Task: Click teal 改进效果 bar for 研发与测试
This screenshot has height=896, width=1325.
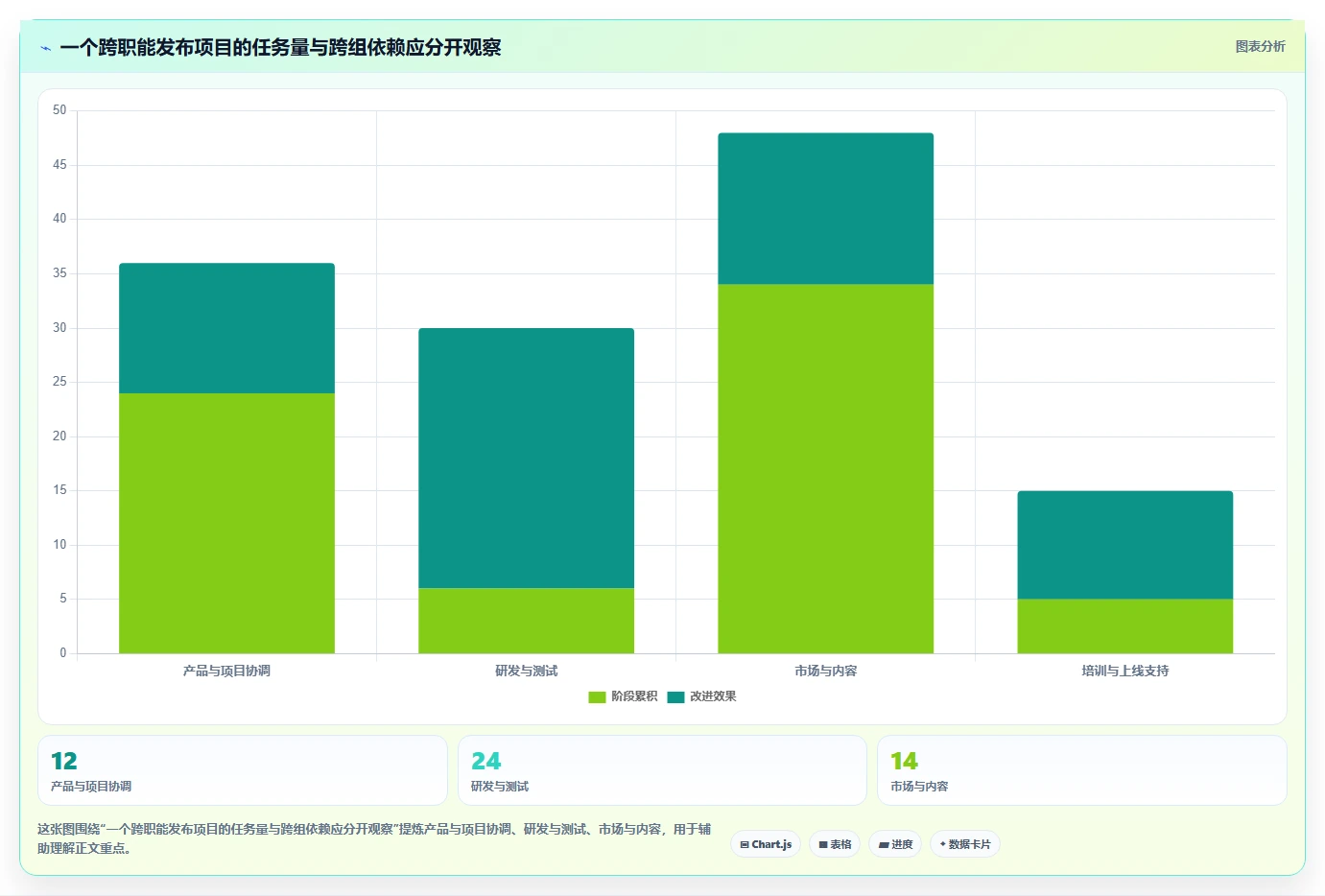Action: click(526, 458)
